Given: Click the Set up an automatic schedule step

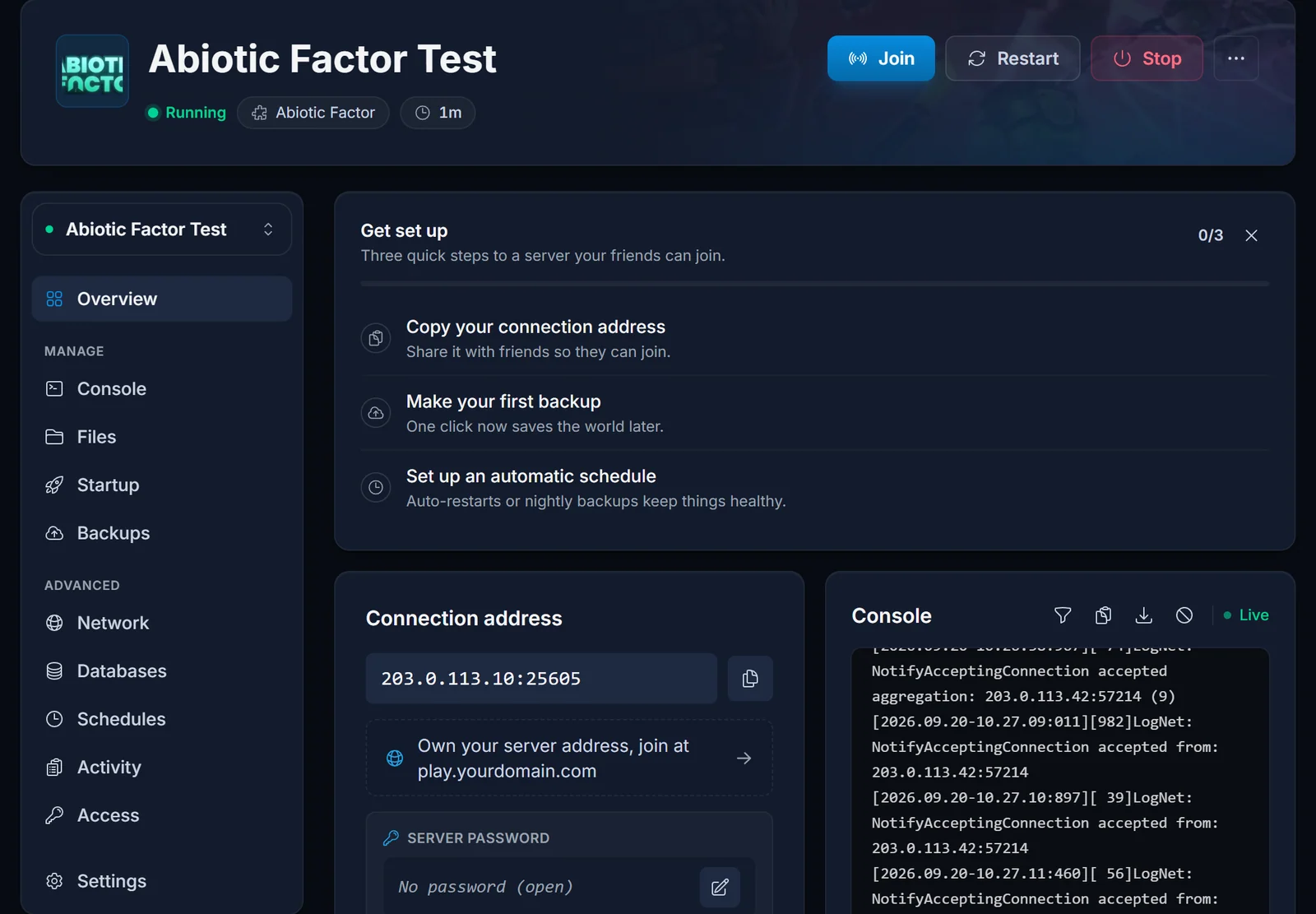Looking at the screenshot, I should click(814, 488).
